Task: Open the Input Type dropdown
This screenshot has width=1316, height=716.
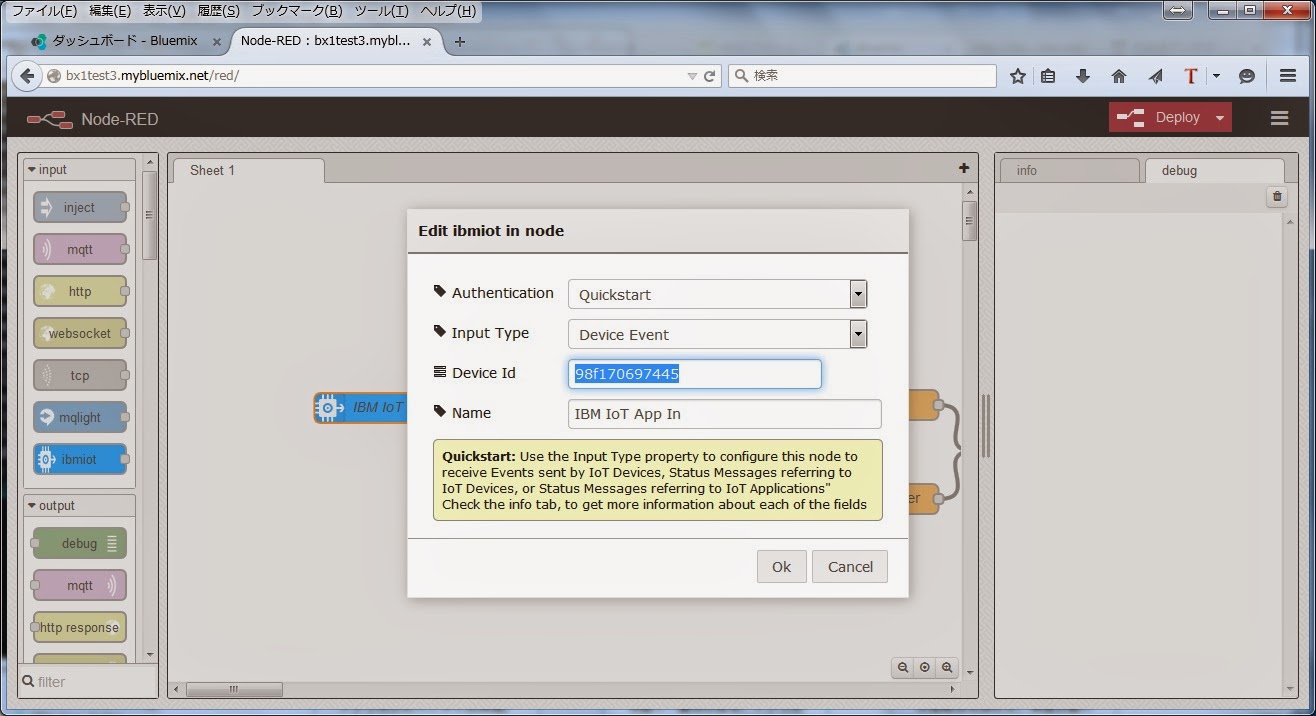Action: click(x=858, y=334)
